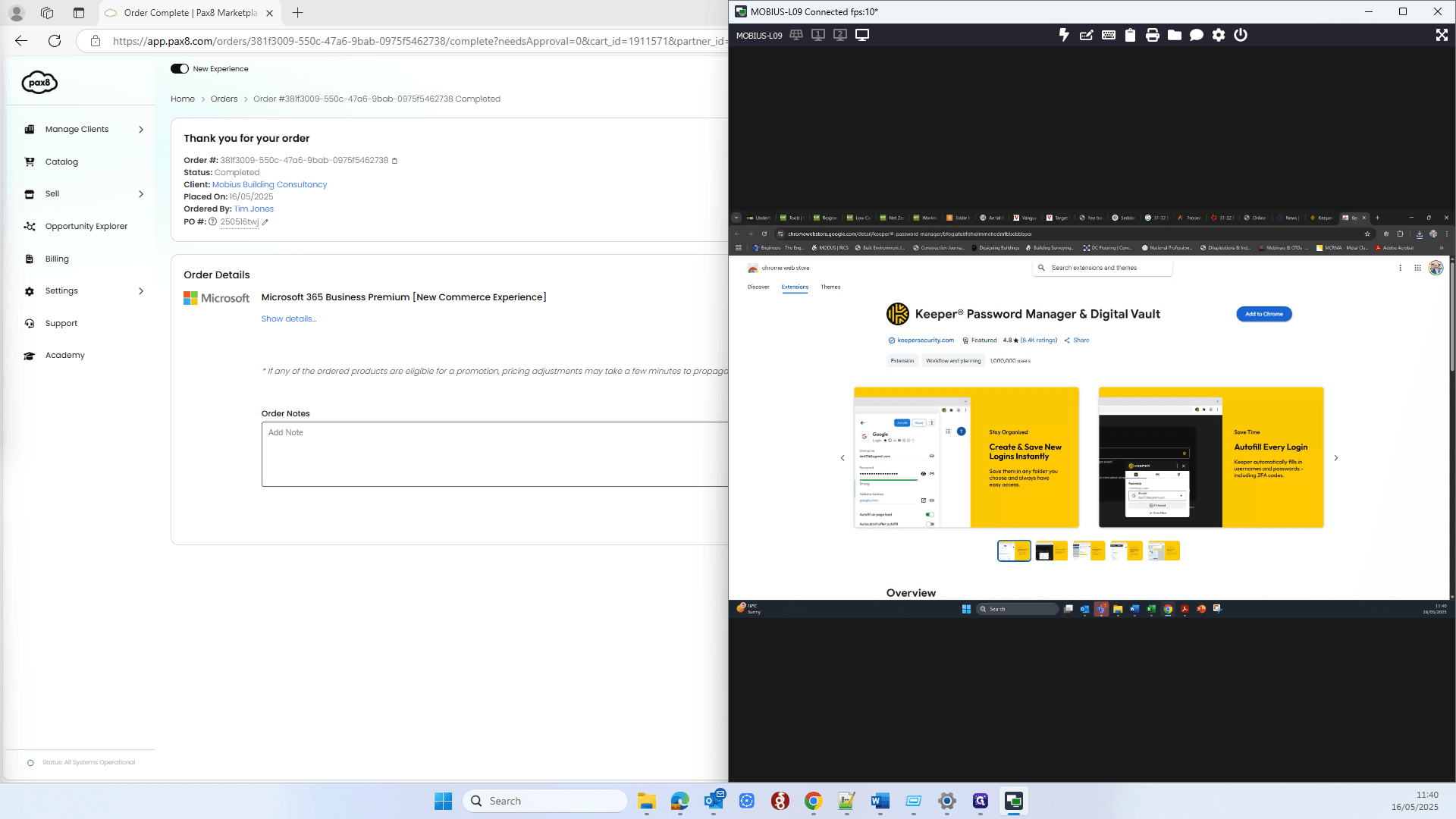This screenshot has width=1456, height=819.
Task: Edit the PO number with pencil icon
Action: (x=265, y=222)
